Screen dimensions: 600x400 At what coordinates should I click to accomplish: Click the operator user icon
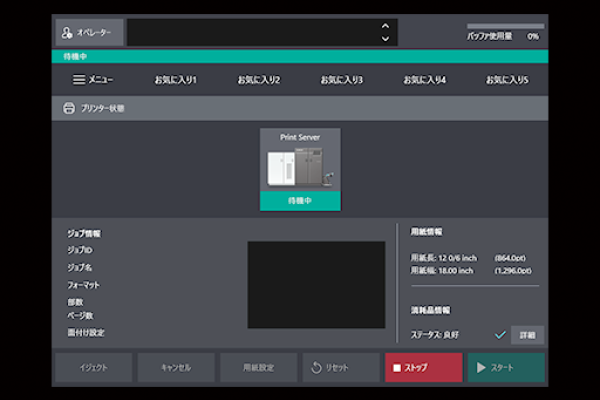point(67,32)
